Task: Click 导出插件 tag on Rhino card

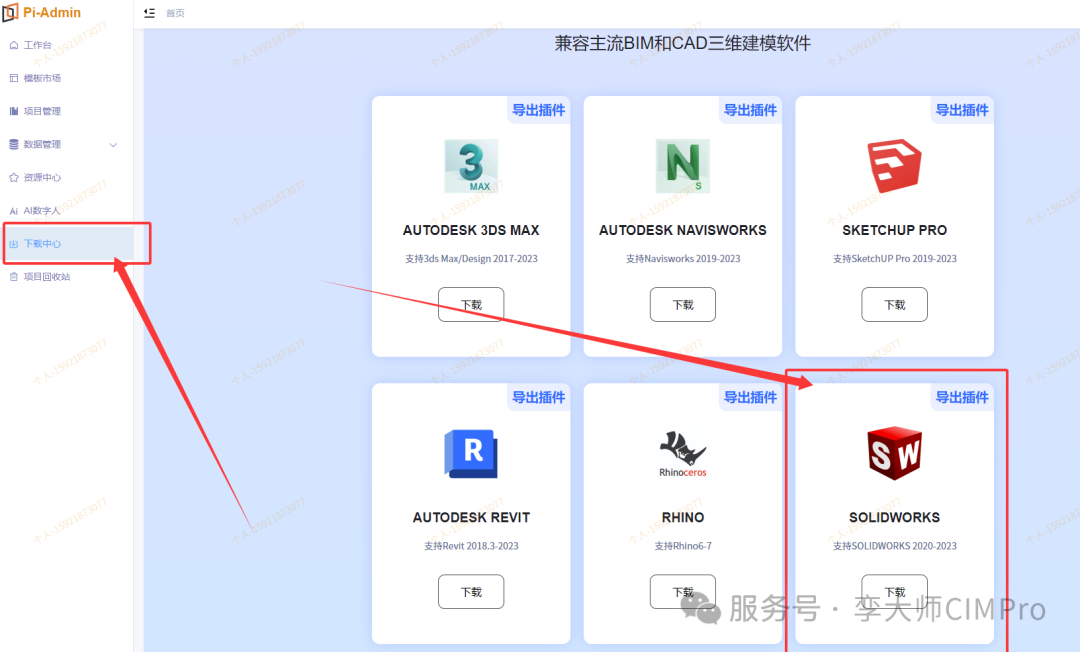Action: (750, 397)
